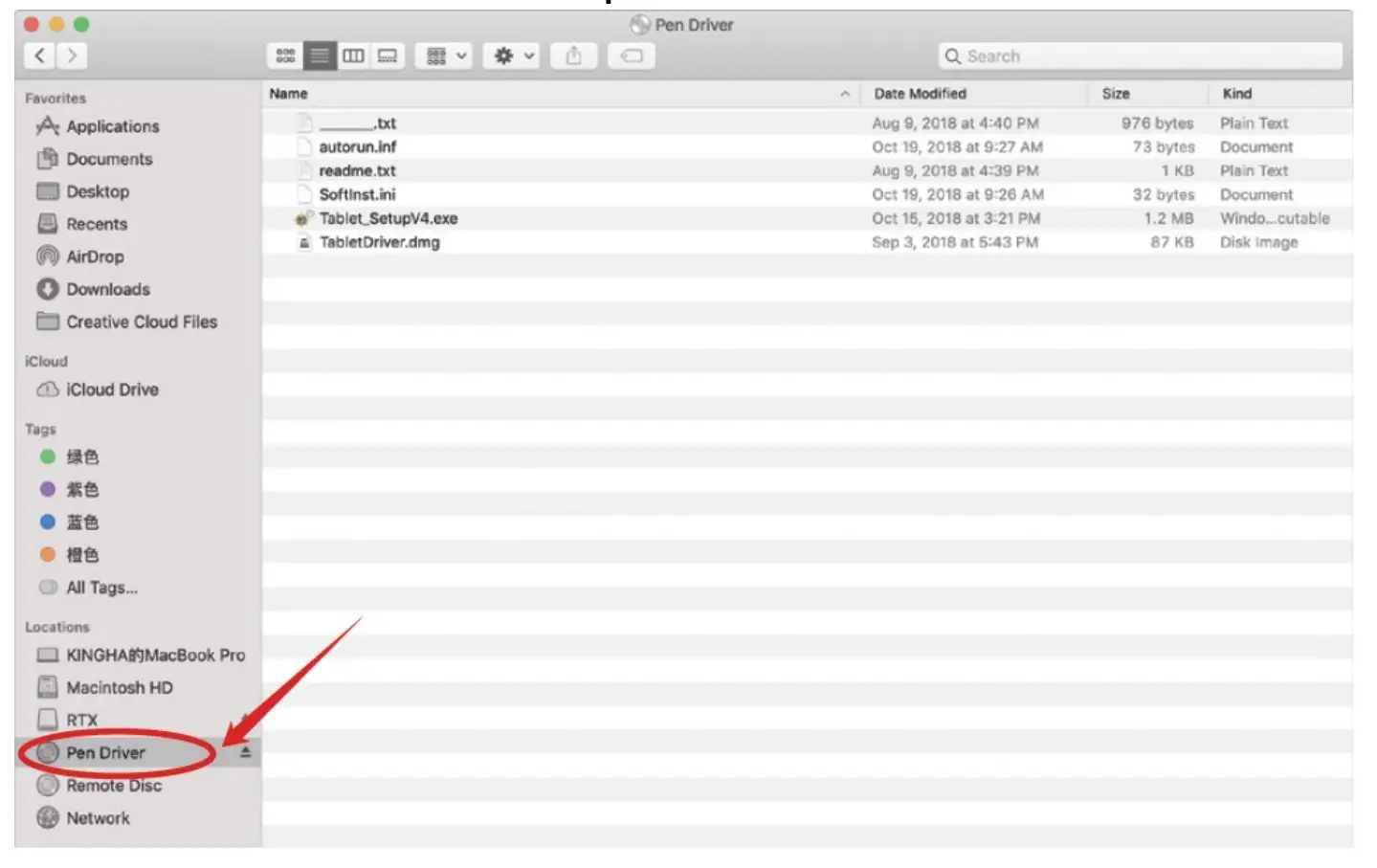Click date Oct 19, 2018 at 9:27 AM
Image resolution: width=1377 pixels, height=868 pixels.
click(x=957, y=146)
